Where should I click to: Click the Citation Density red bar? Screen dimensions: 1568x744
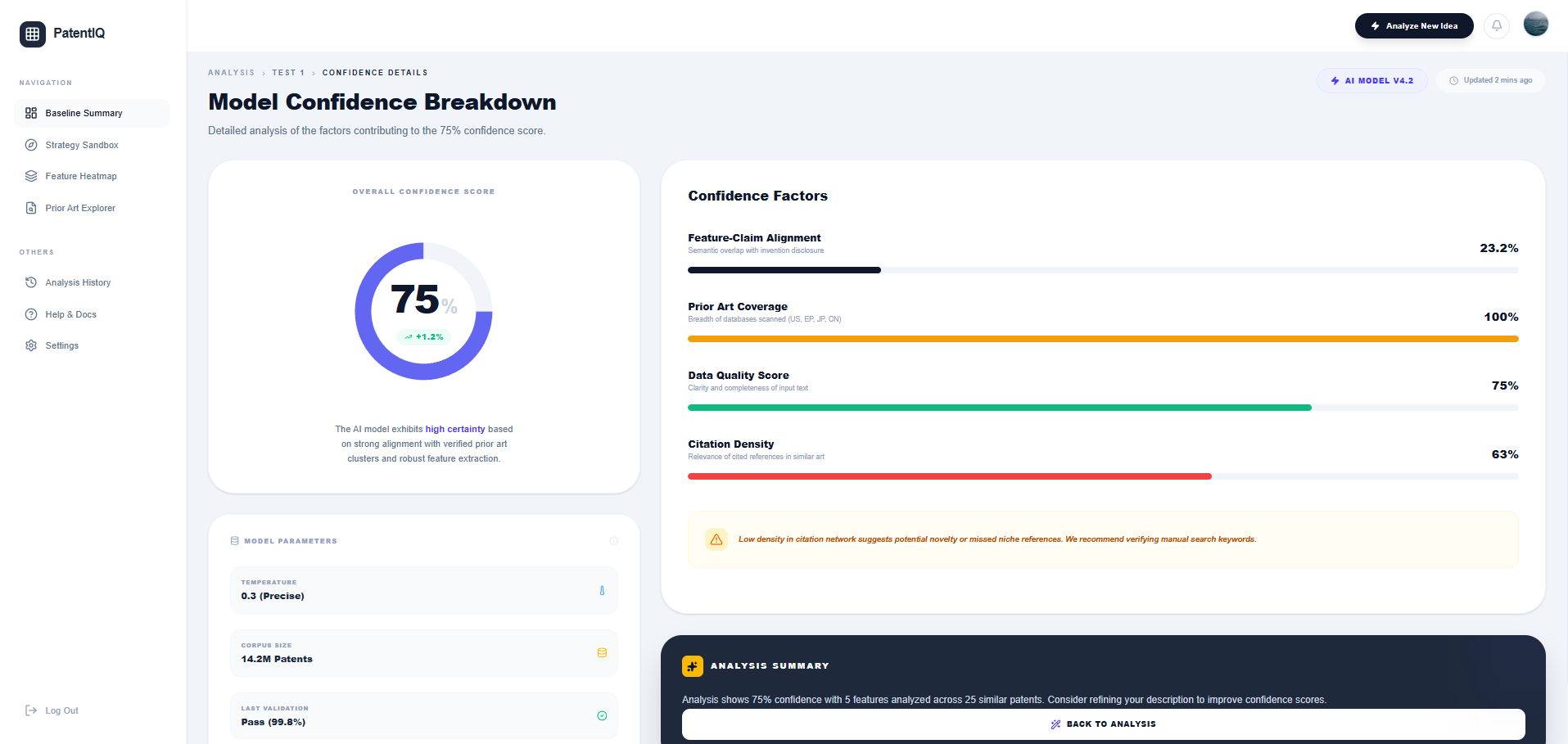pyautogui.click(x=950, y=476)
